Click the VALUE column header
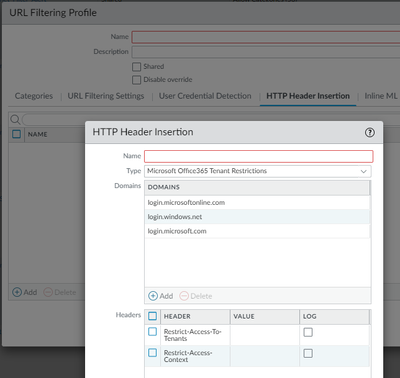Image resolution: width=400 pixels, height=378 pixels. click(x=265, y=316)
